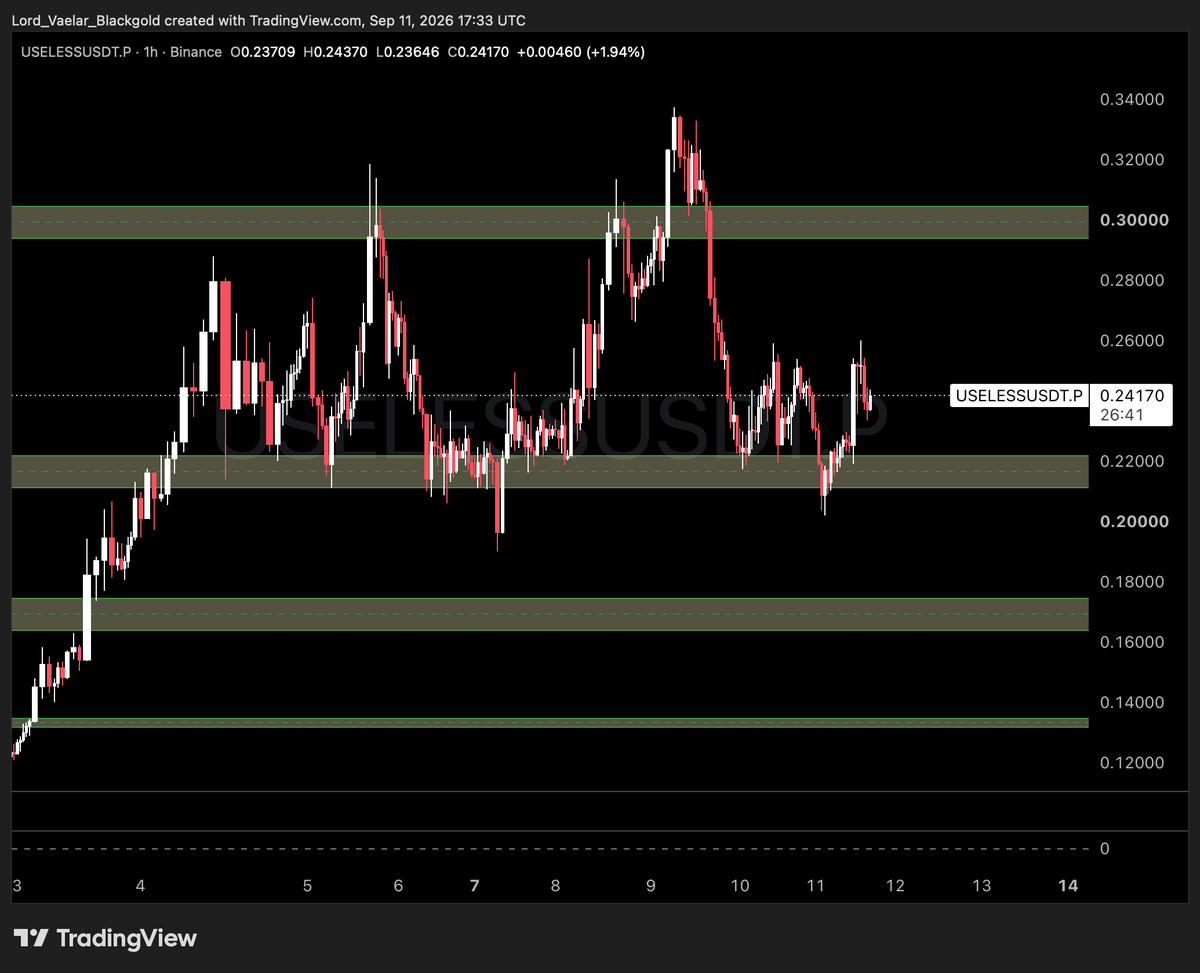Screen dimensions: 1200x973
Task: Click the TradingView logo icon at the bottom
Action: 31,938
